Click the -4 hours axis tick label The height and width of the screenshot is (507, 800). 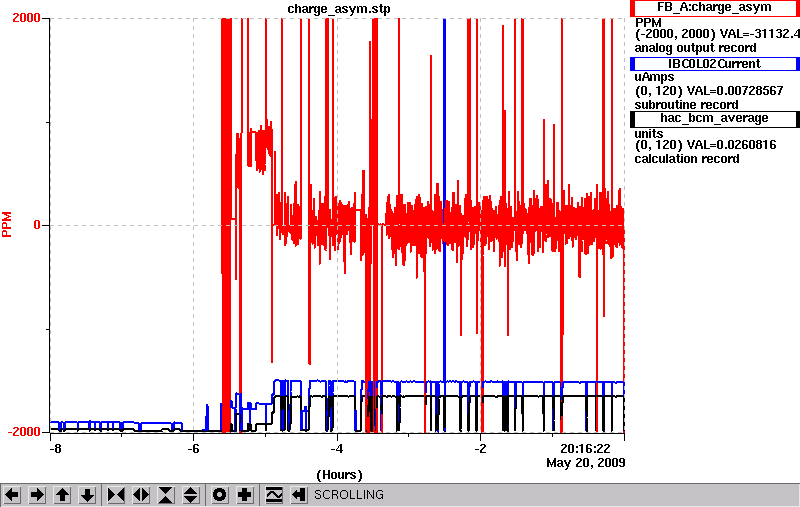[x=337, y=449]
